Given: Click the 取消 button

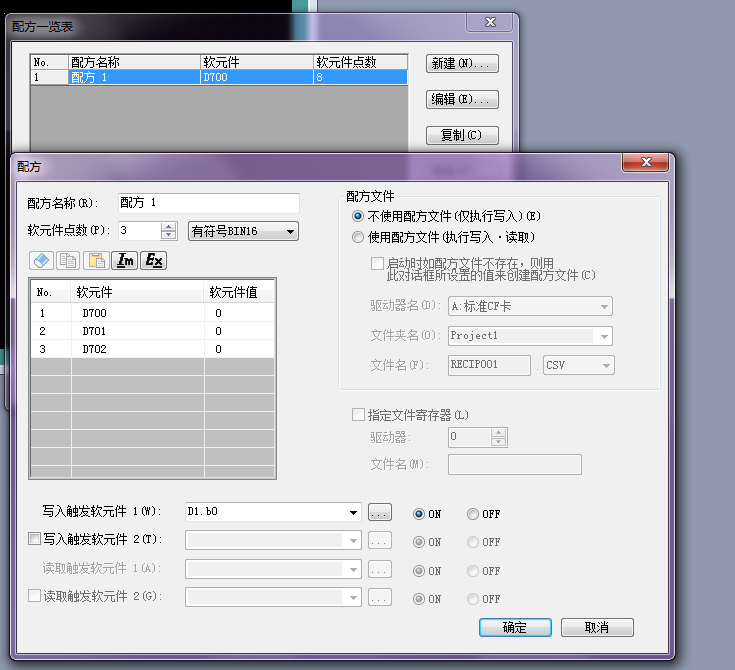Looking at the screenshot, I should (597, 628).
